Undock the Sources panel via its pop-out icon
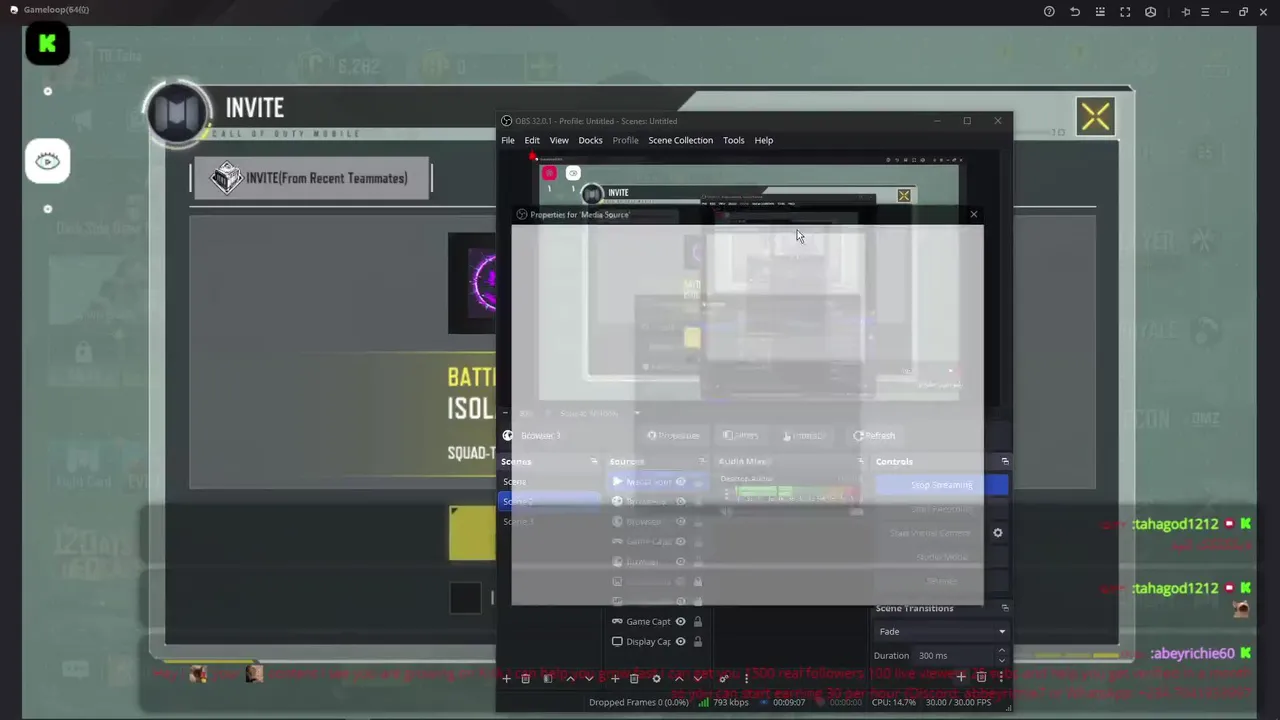This screenshot has height=720, width=1280. 702,461
